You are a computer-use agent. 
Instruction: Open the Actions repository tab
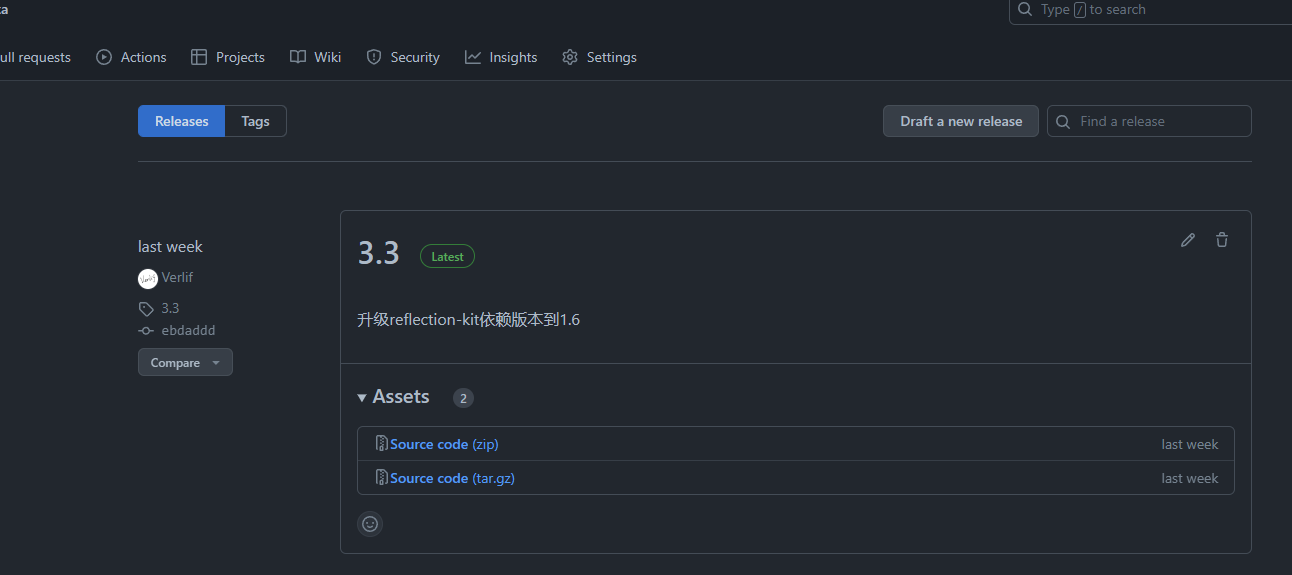131,57
